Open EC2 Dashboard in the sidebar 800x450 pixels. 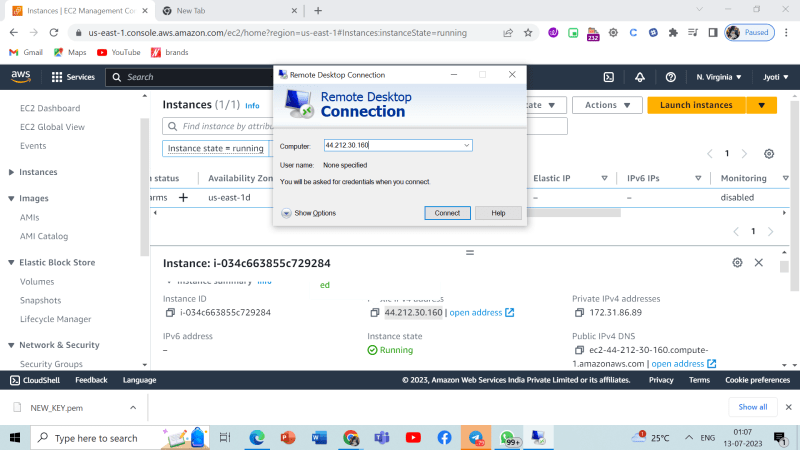(50, 108)
